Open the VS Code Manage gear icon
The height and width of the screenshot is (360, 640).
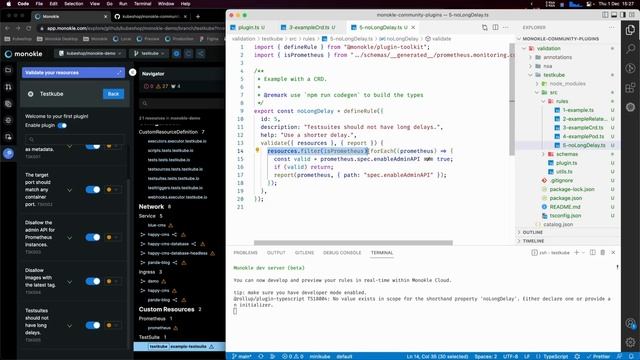(x=630, y=342)
